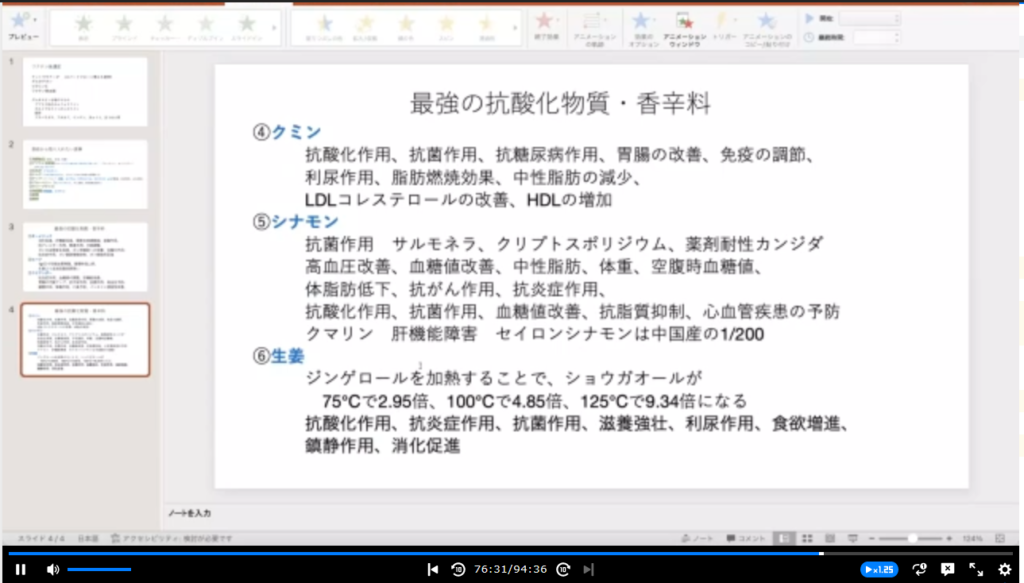
Task: Toggle the Notes button in the status bar
Action: click(x=703, y=538)
